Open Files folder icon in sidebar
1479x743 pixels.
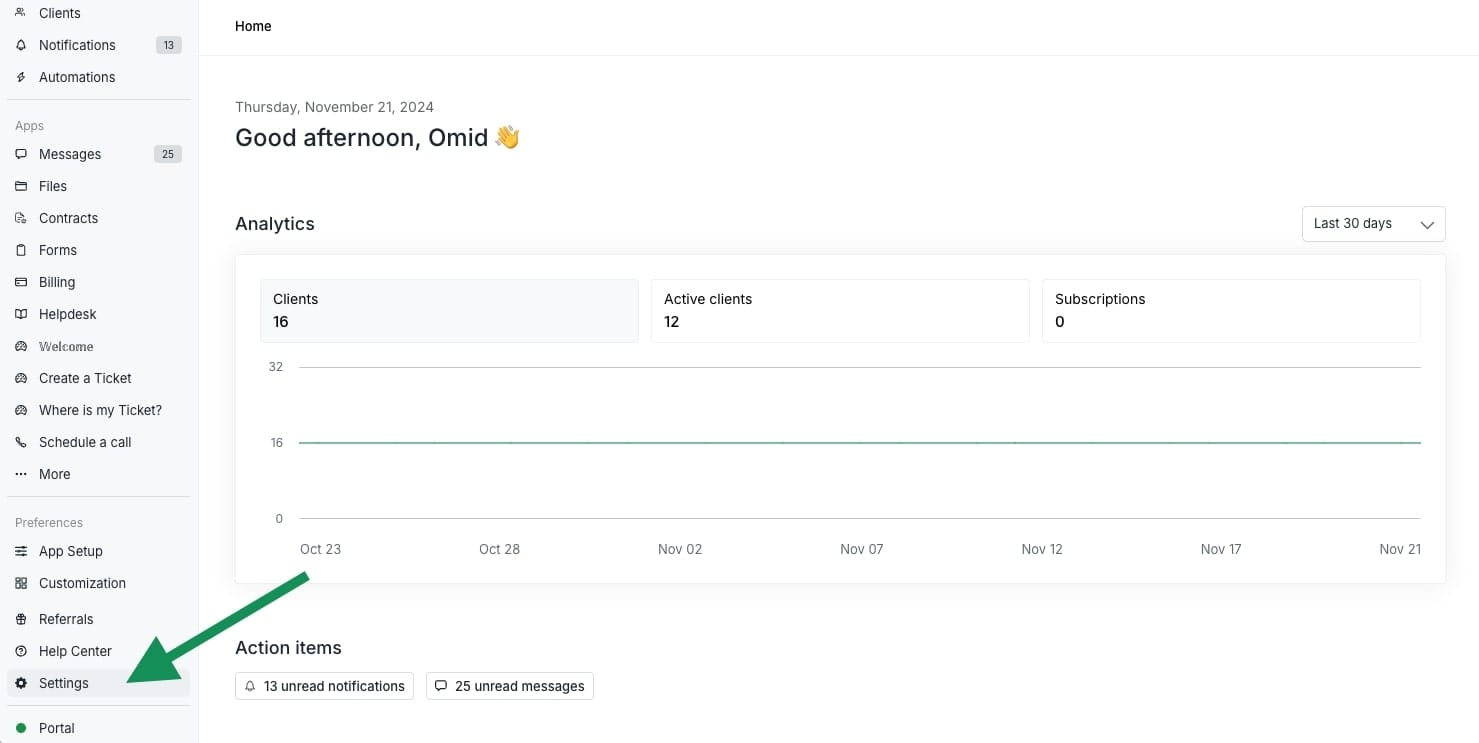pos(21,186)
